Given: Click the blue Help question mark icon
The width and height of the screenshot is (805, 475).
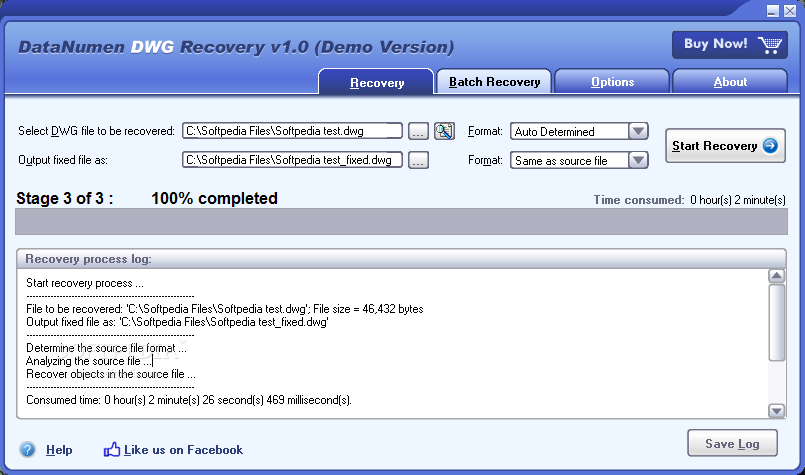Looking at the screenshot, I should pos(27,450).
